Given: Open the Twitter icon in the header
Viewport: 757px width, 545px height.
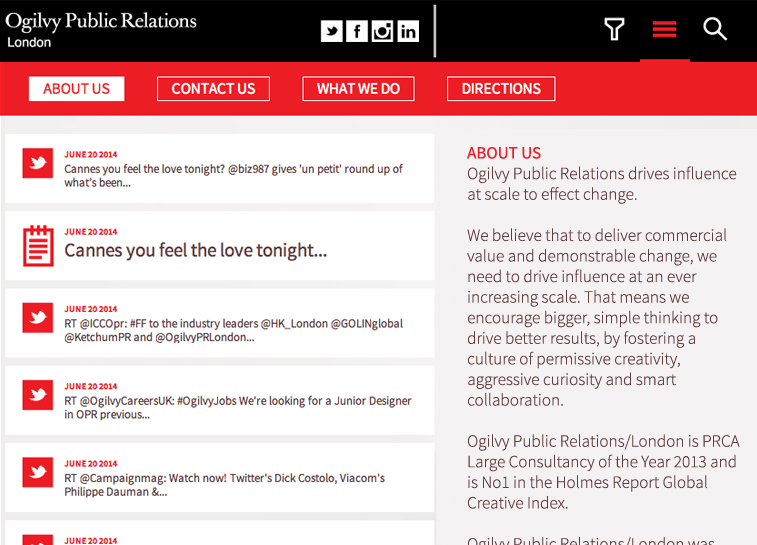Looking at the screenshot, I should 332,31.
